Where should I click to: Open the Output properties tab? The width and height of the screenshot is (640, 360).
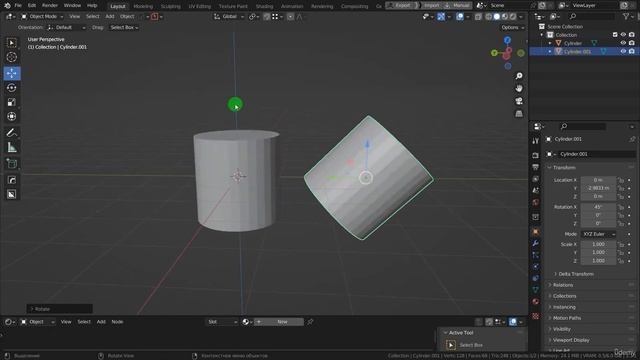[536, 167]
